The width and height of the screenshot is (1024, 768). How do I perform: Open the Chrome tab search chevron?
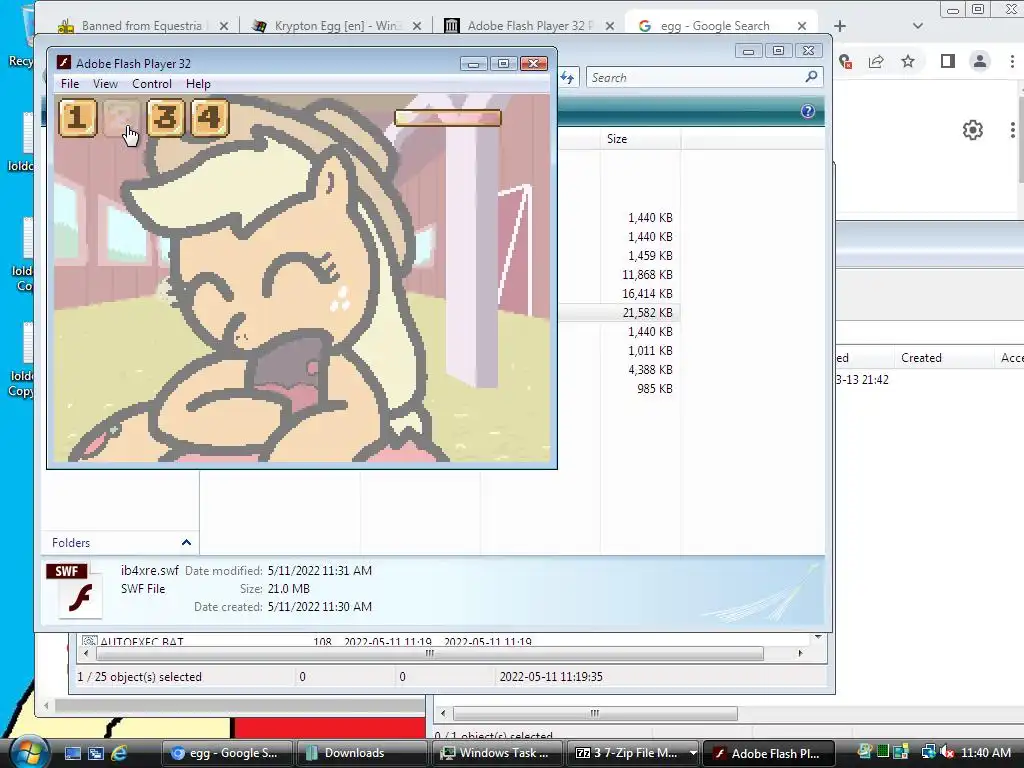(x=918, y=26)
